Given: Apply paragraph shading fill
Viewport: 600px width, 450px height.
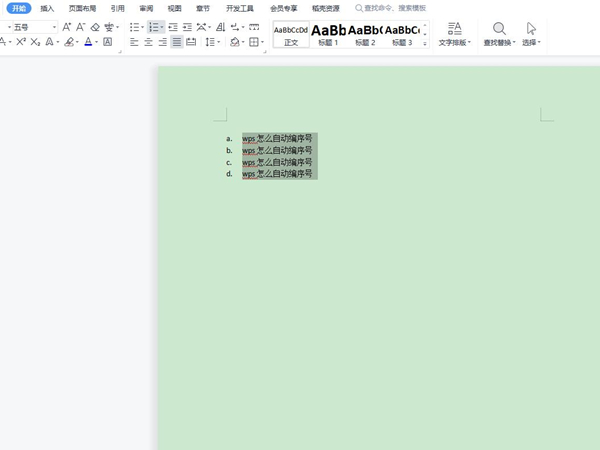Looking at the screenshot, I should point(235,42).
